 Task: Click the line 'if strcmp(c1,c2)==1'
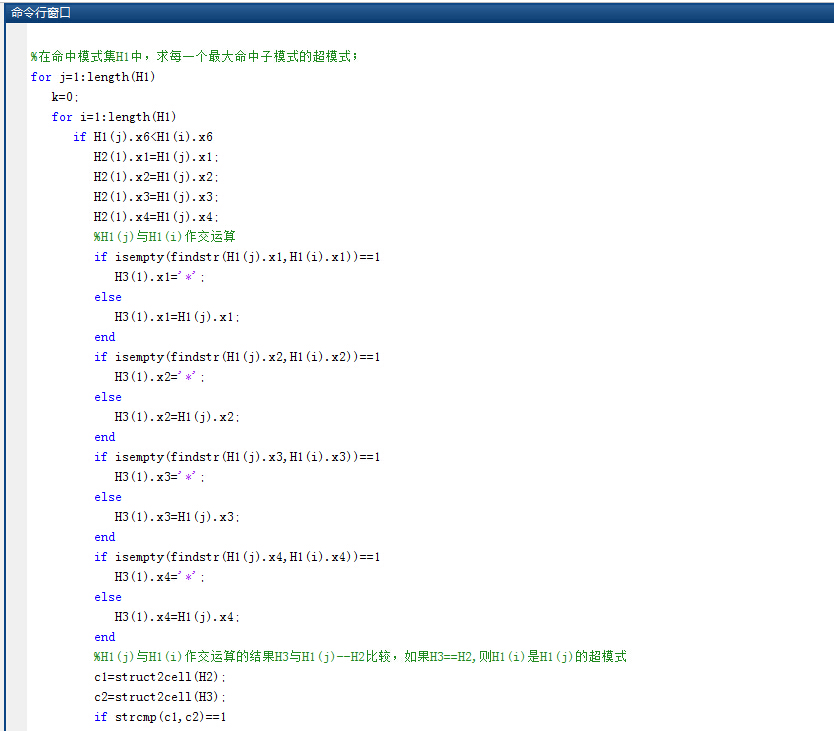(x=160, y=717)
